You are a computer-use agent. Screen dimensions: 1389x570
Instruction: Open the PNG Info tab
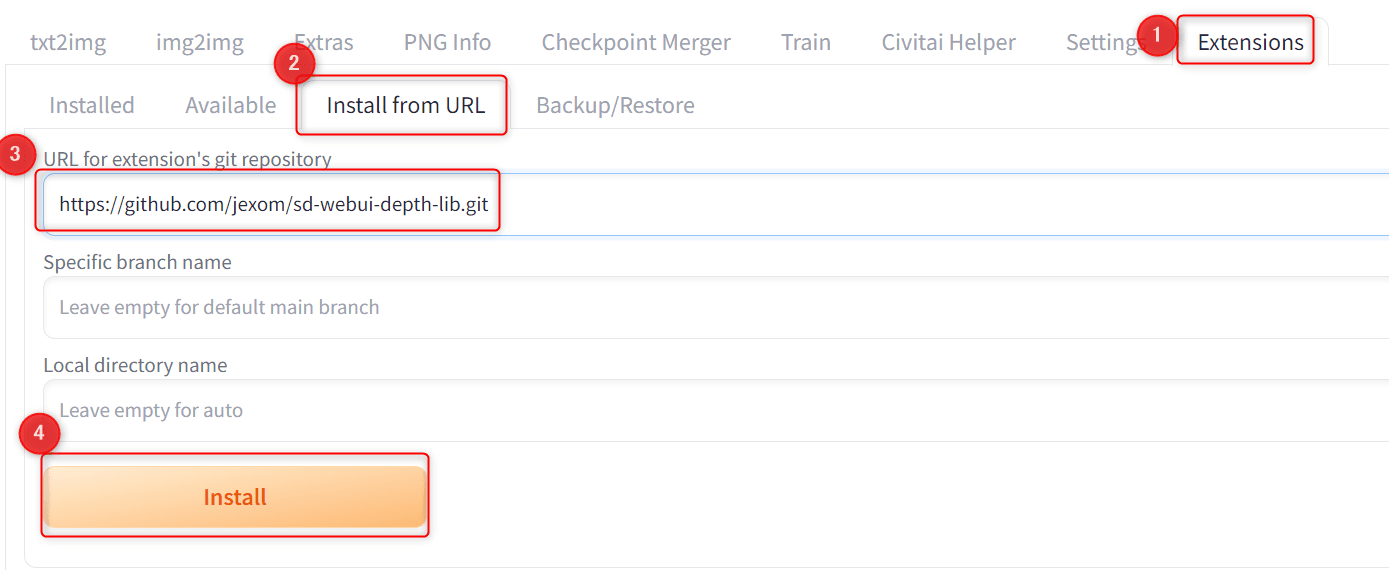447,42
